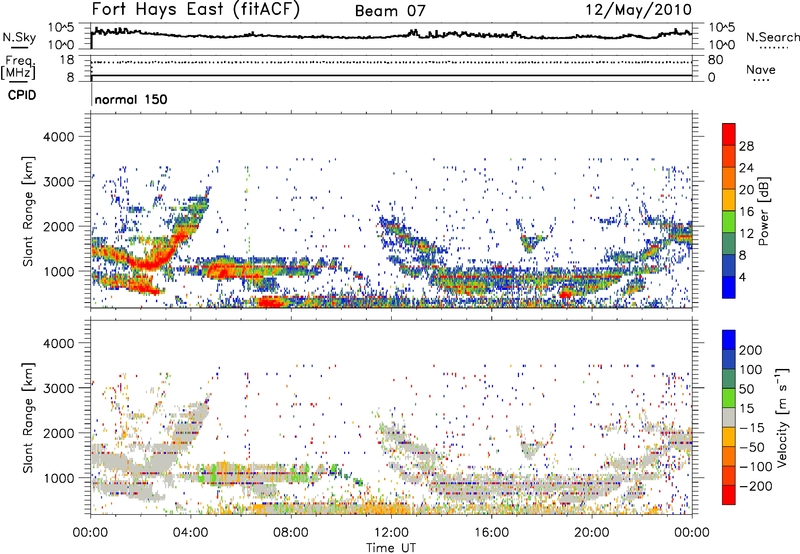
Task: Click the '-200' velocity color bar label
Action: 755,486
